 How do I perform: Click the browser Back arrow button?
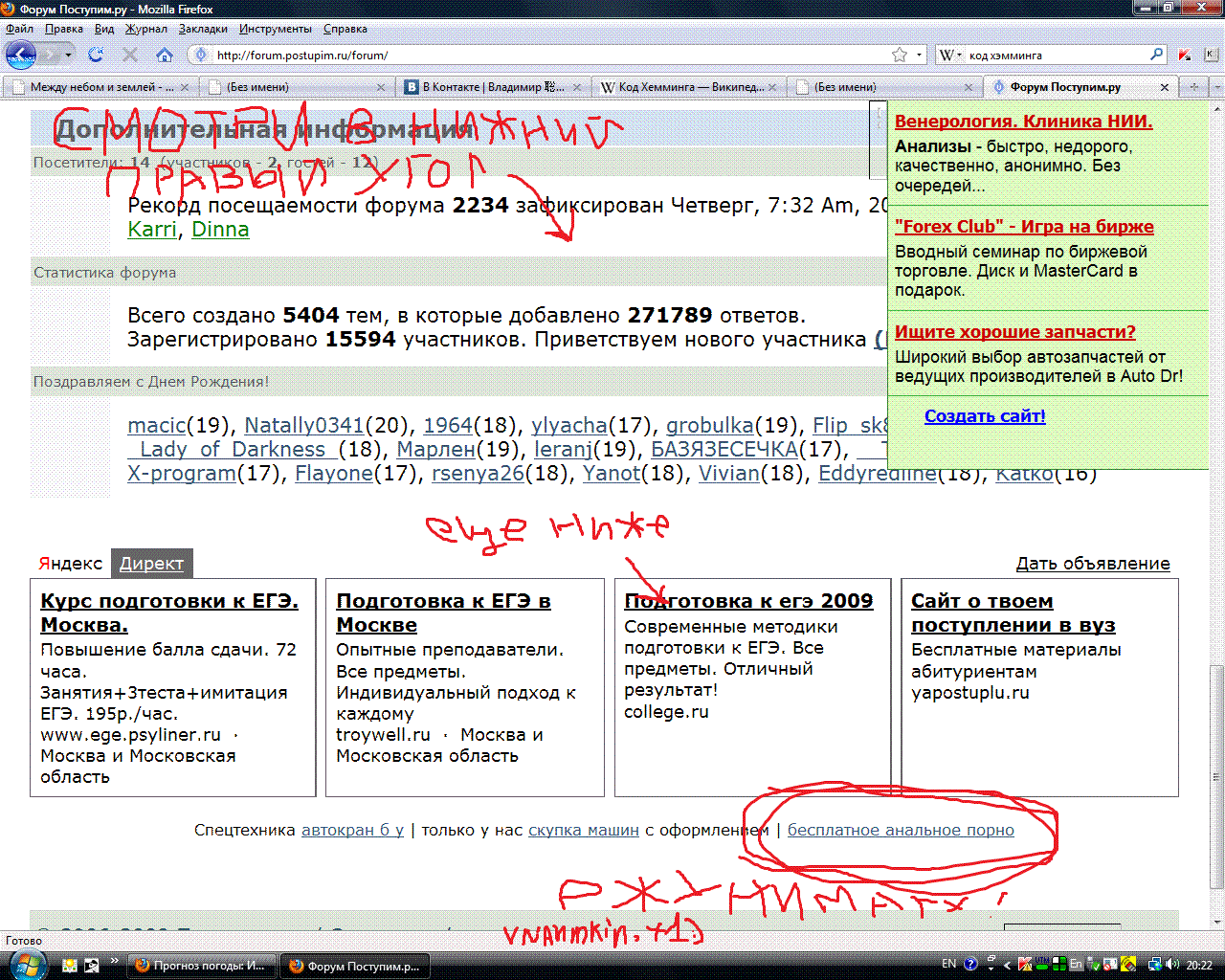coord(20,55)
